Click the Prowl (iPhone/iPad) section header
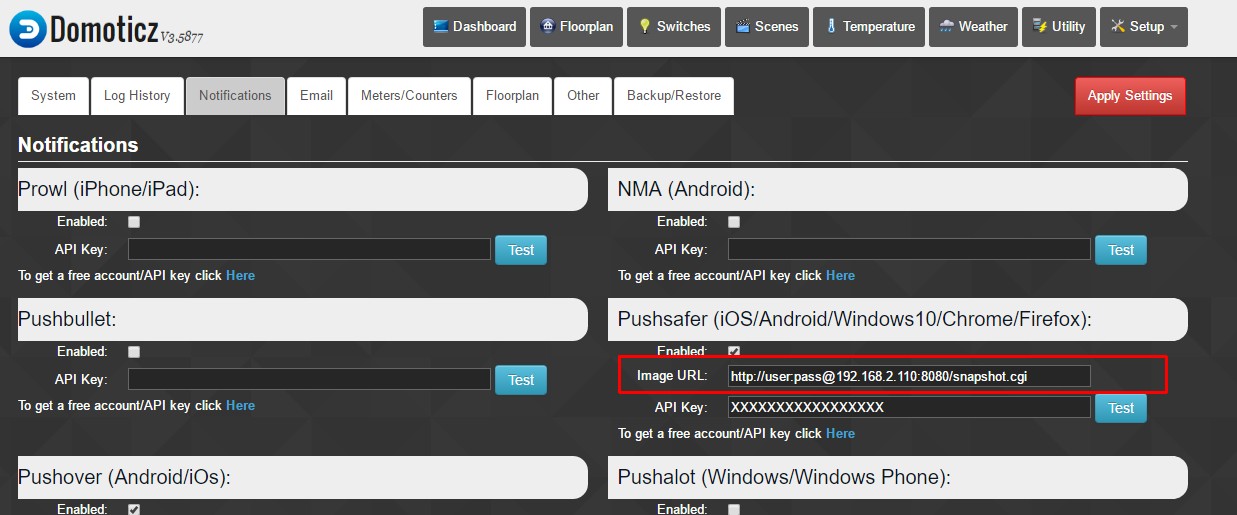 pyautogui.click(x=303, y=189)
